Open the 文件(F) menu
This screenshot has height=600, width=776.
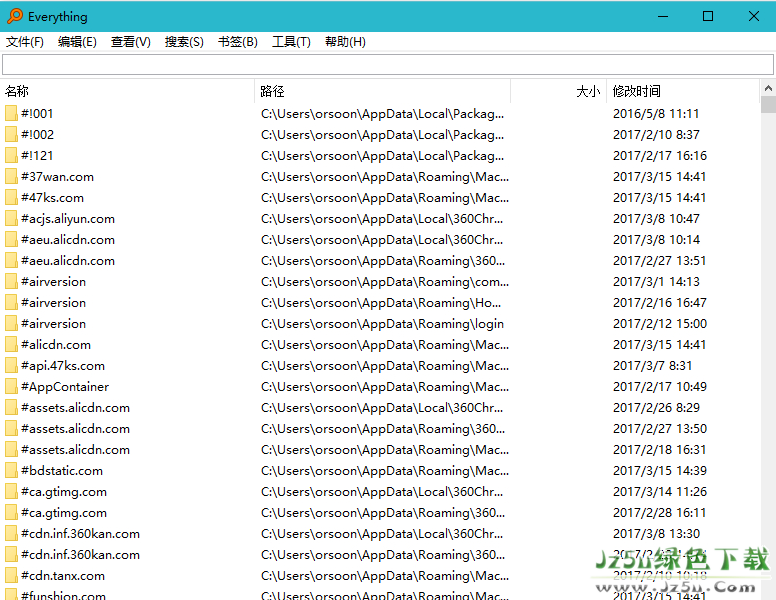25,42
